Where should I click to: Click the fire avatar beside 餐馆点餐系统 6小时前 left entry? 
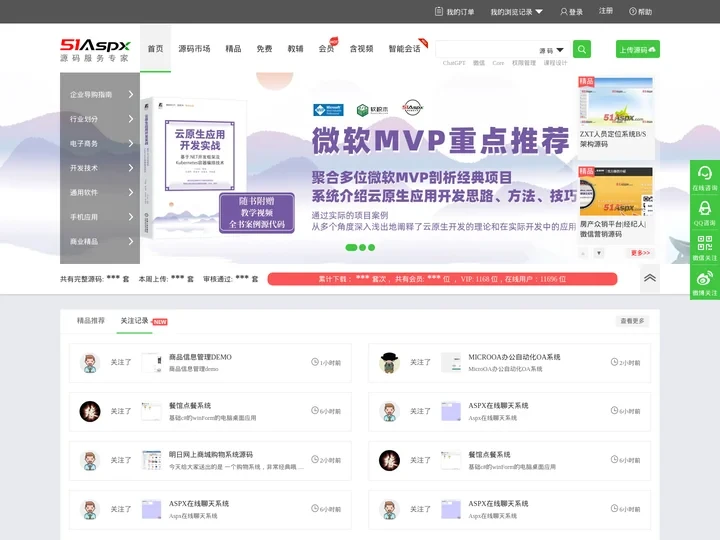tap(90, 411)
